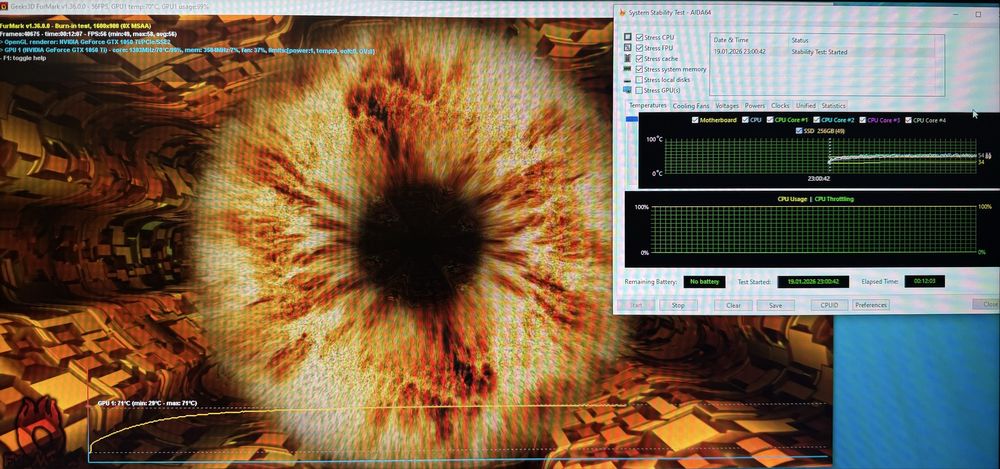Minimize the AIDA64 System Stability Test window

click(x=955, y=13)
